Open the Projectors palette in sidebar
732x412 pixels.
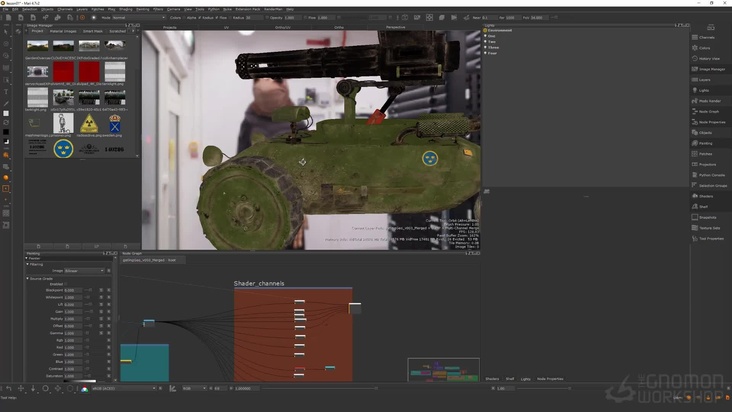(706, 164)
